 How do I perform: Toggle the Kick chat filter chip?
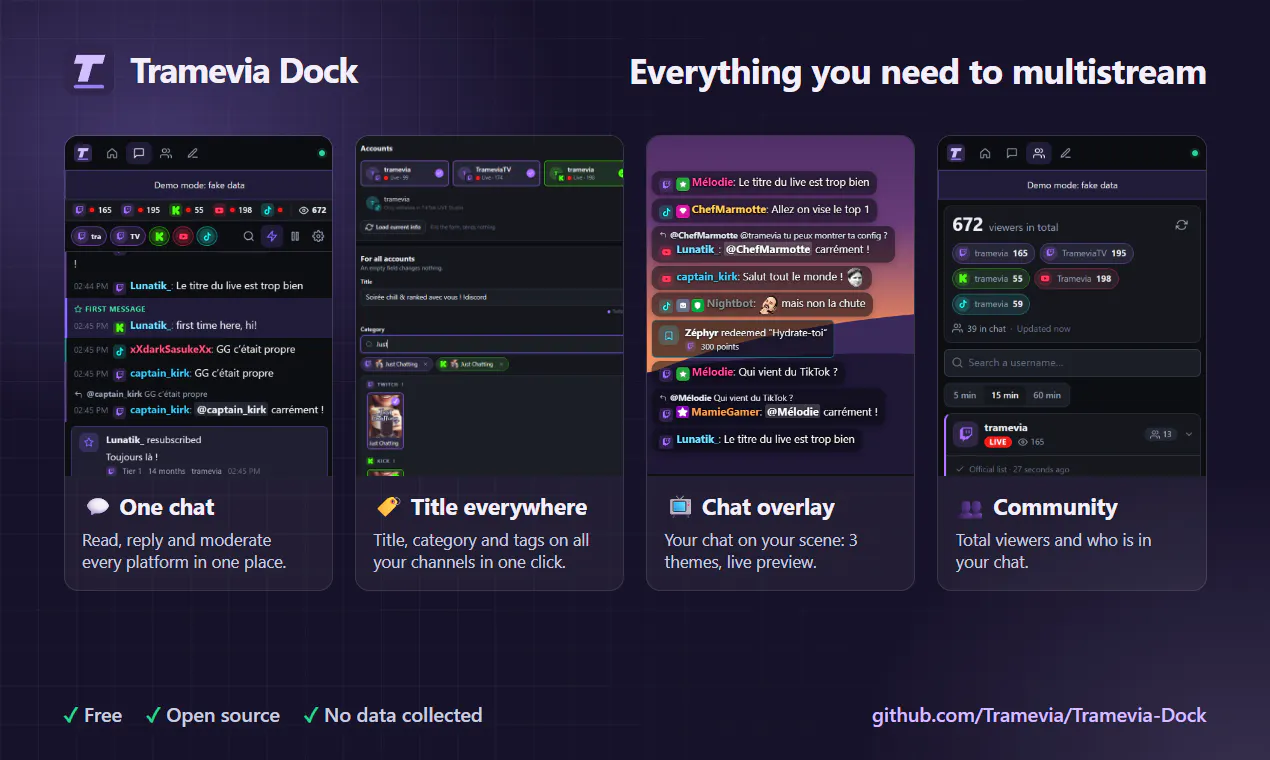[157, 237]
